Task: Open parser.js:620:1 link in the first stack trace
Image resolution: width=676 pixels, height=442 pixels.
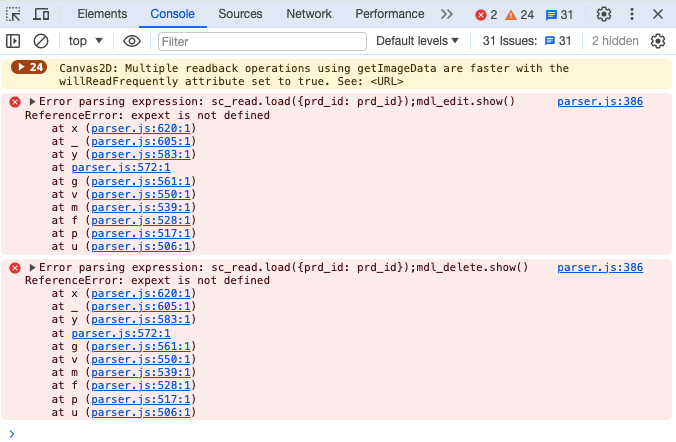Action: pyautogui.click(x=141, y=129)
